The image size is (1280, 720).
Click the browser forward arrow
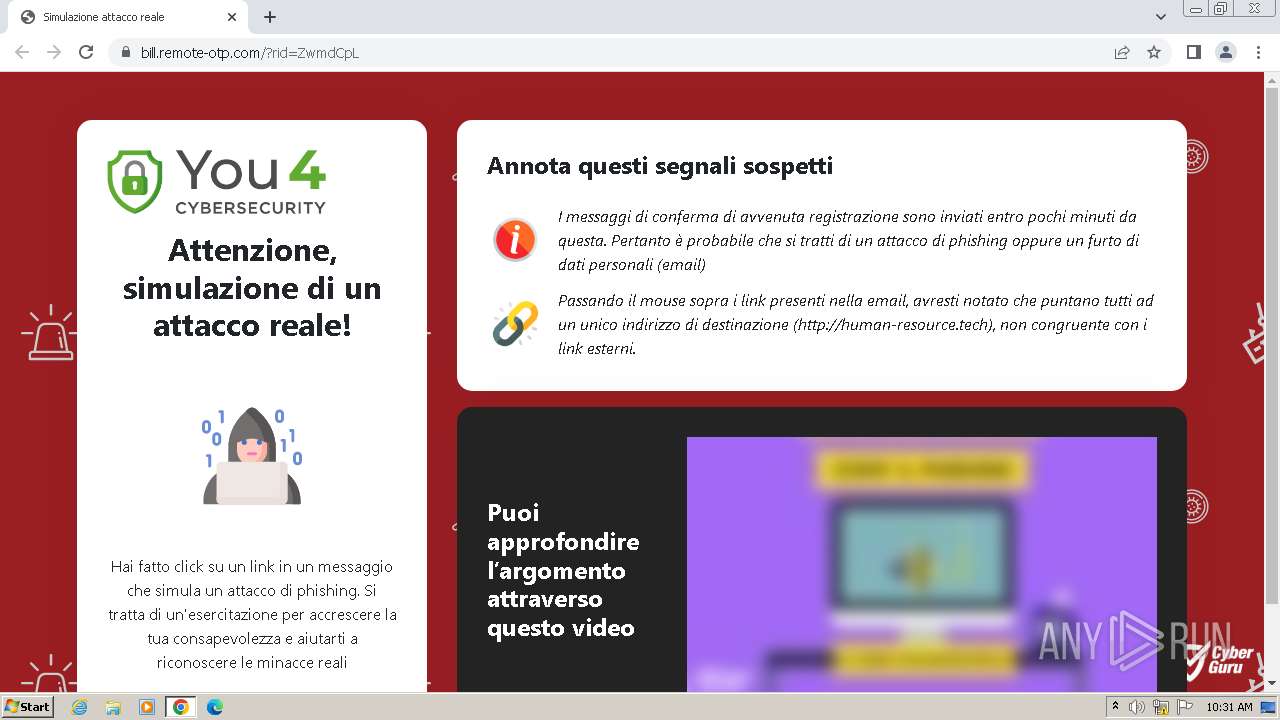54,52
